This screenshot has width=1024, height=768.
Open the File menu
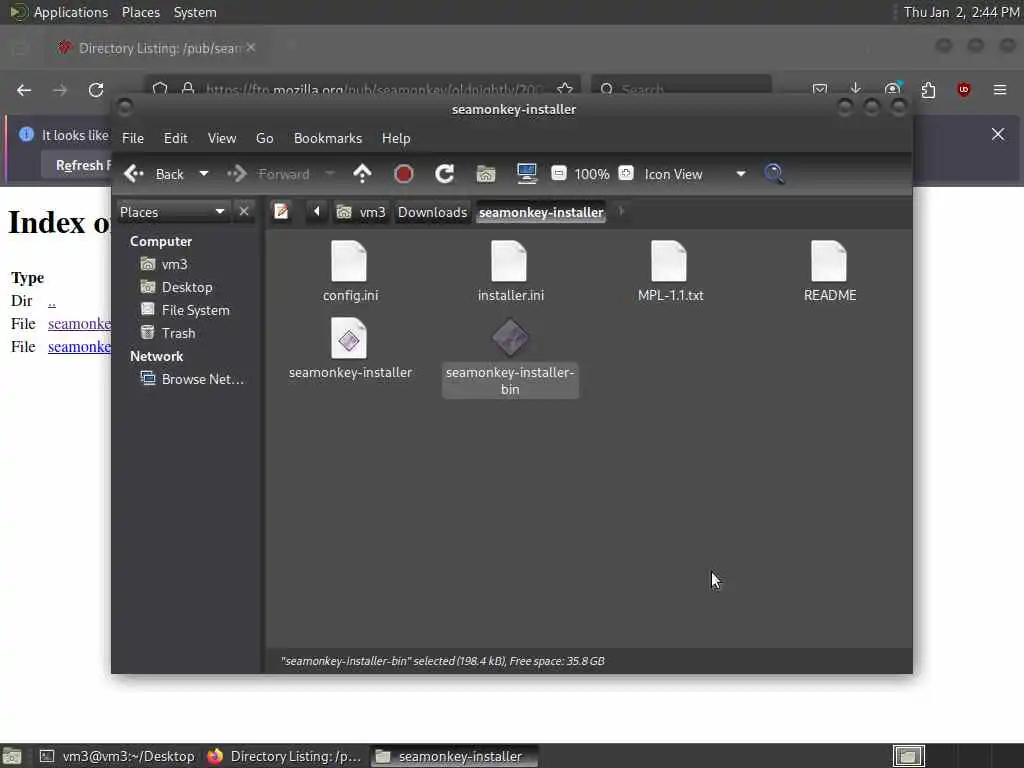133,138
